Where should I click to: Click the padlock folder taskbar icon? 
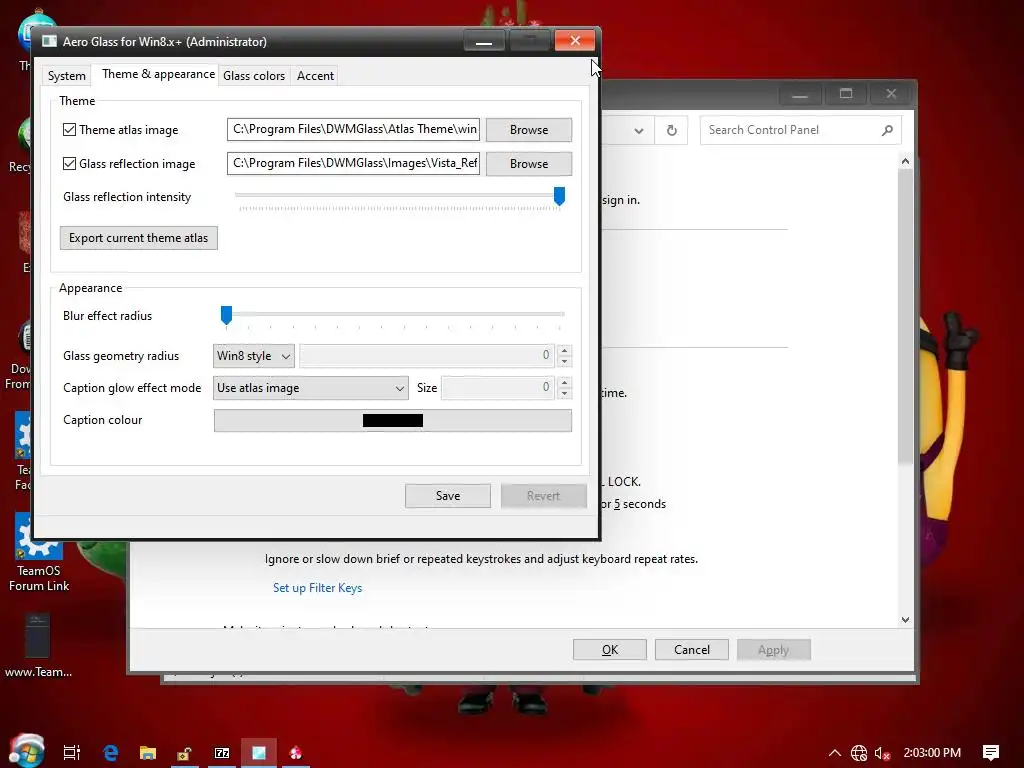pos(184,753)
